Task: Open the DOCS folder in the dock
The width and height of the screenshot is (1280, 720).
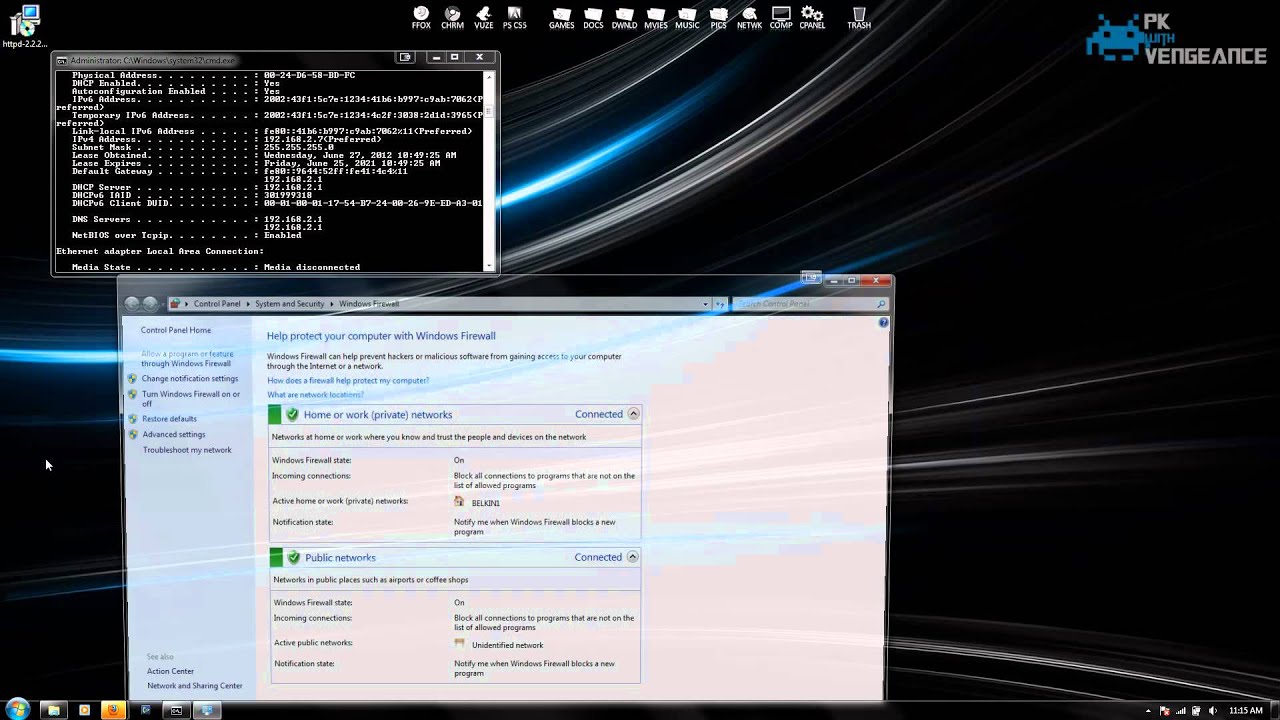Action: coord(593,18)
